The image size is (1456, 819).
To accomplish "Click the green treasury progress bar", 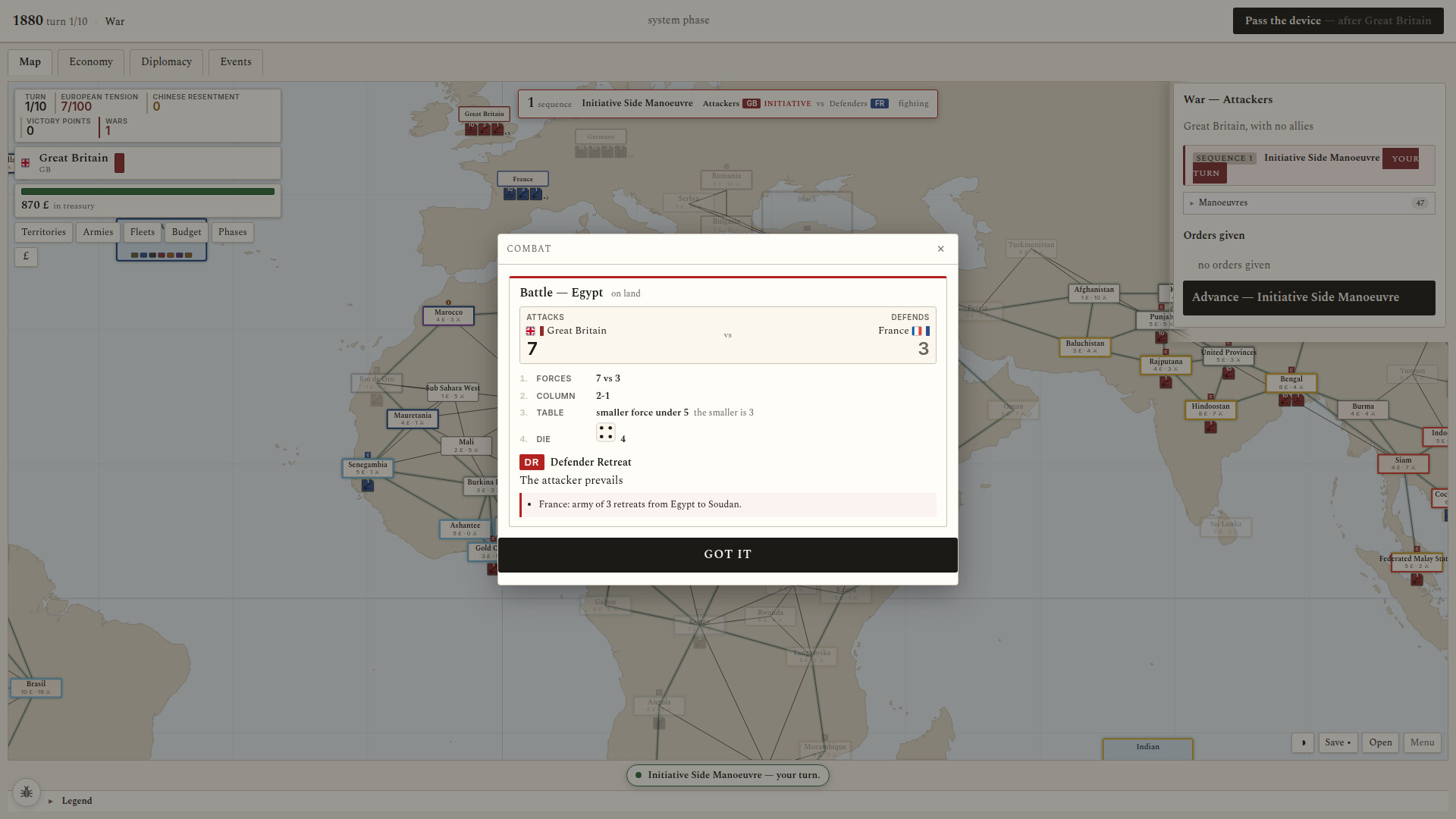I will [x=148, y=192].
